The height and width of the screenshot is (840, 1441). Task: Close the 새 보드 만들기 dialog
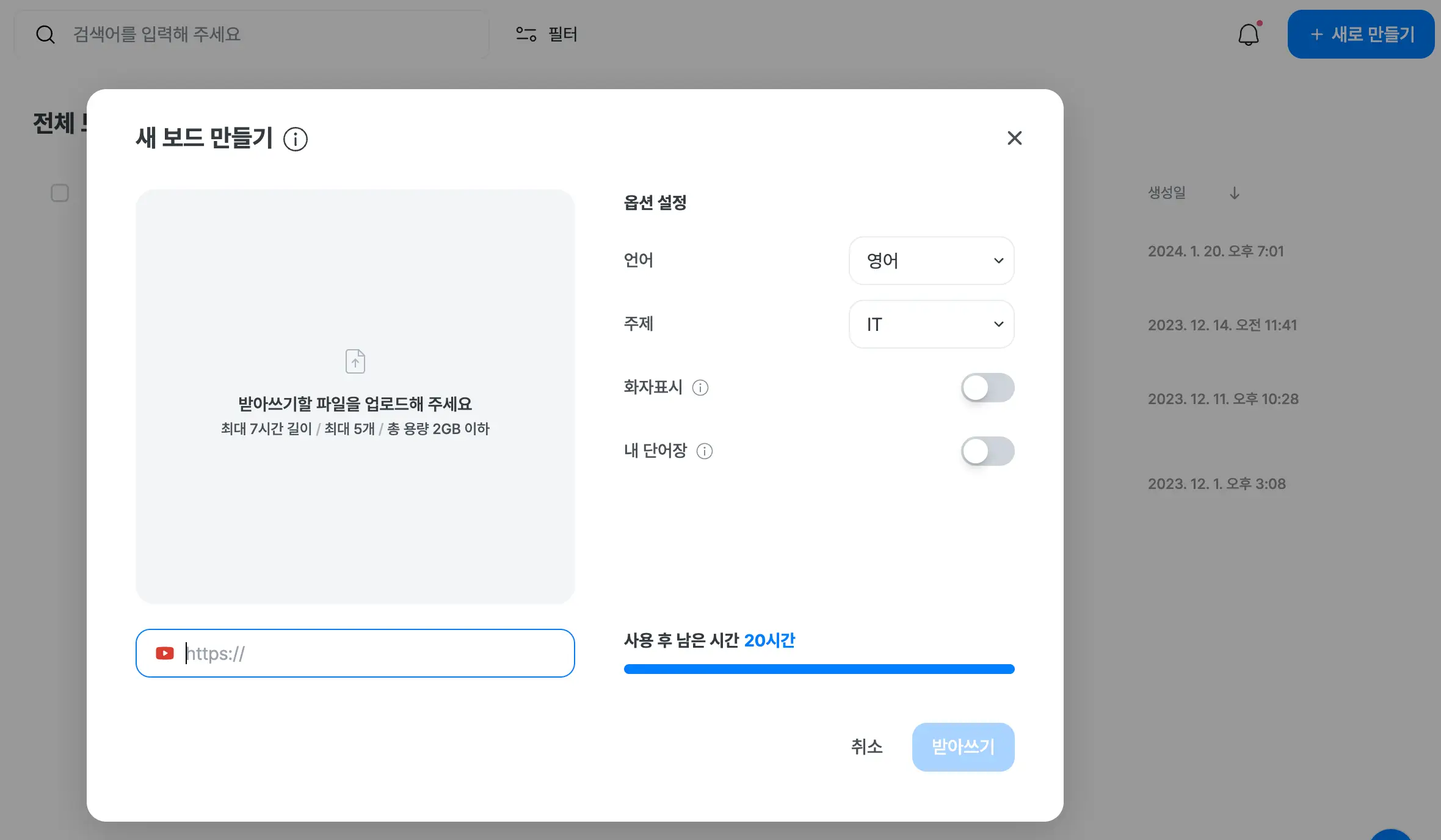tap(1014, 138)
